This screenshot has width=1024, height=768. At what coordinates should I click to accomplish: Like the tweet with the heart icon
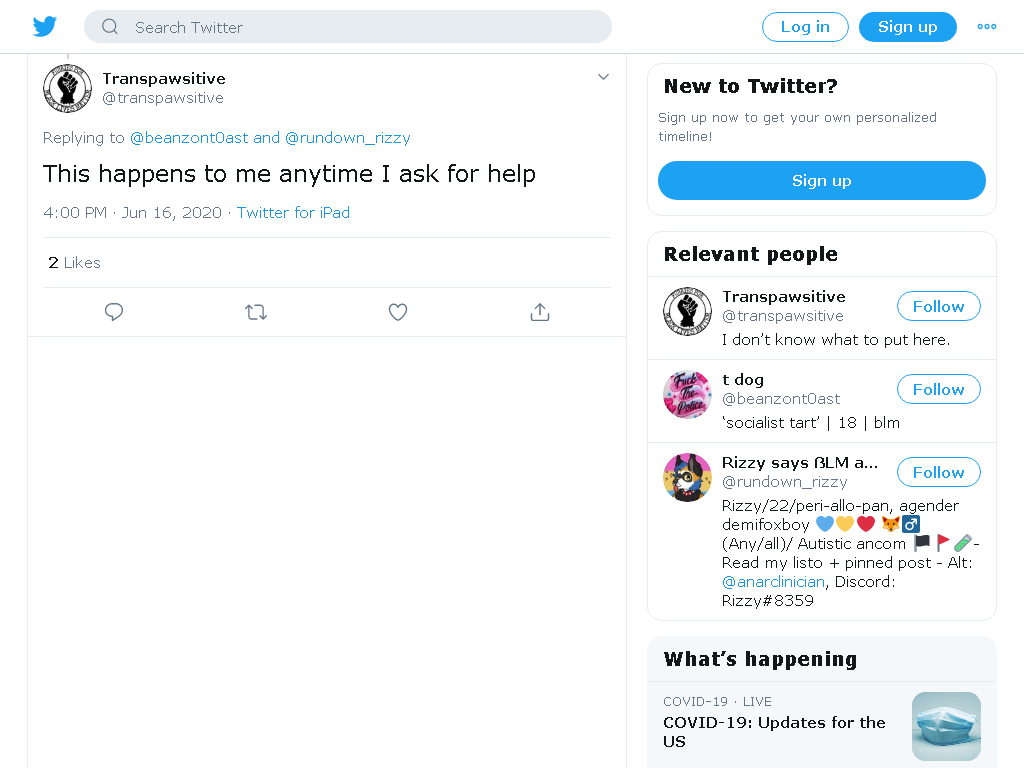[398, 312]
